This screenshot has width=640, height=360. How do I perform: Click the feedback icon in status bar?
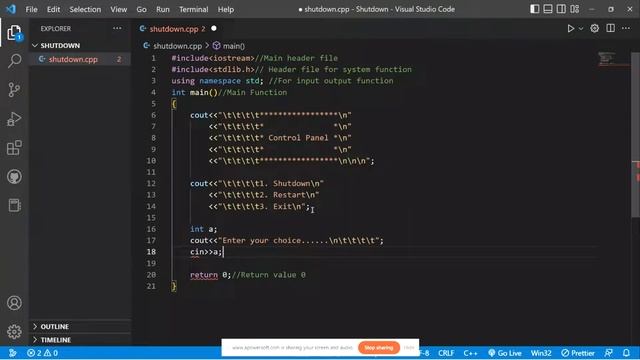[x=609, y=353]
